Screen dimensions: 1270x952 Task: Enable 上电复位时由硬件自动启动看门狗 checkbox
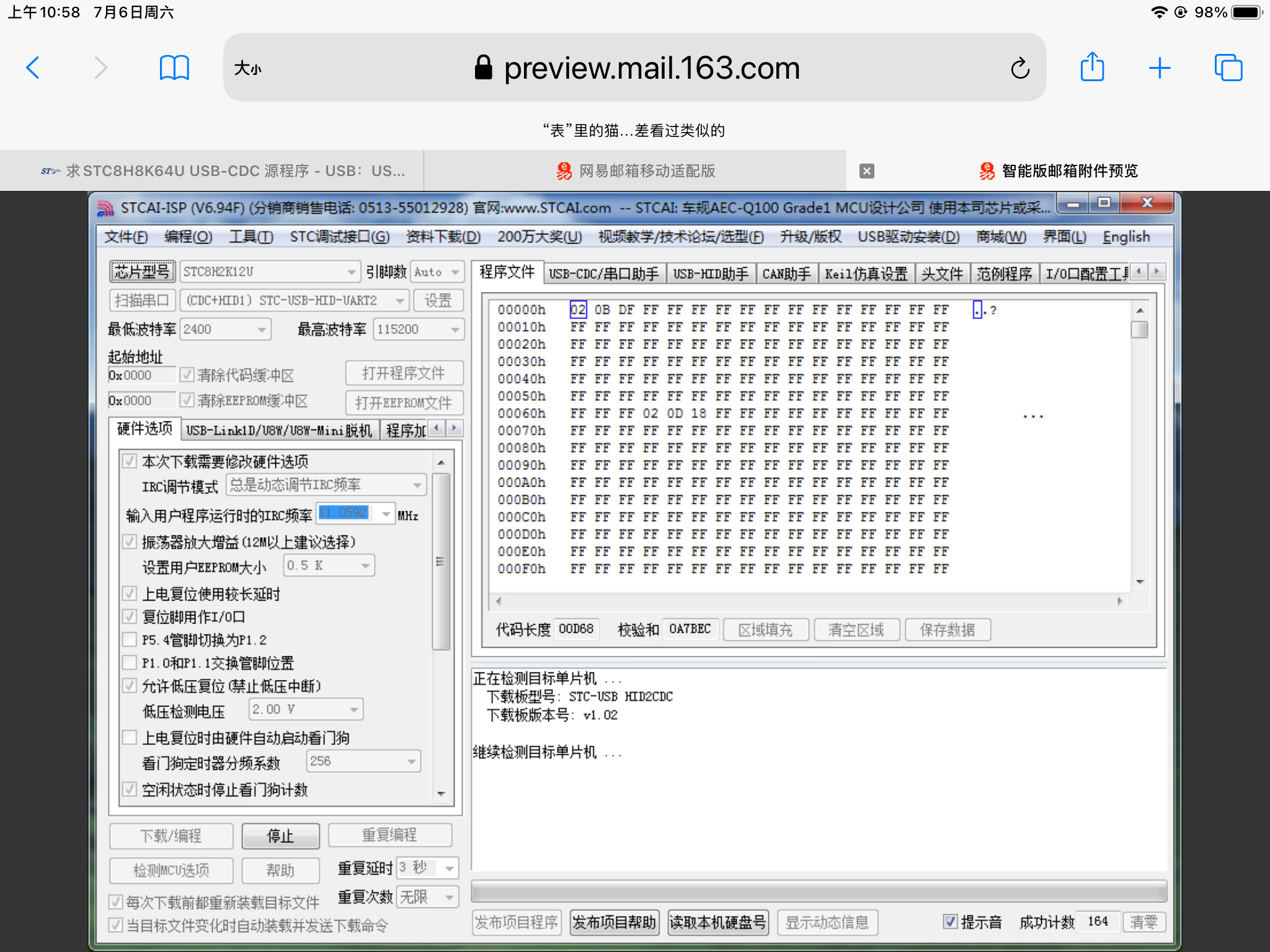point(130,737)
